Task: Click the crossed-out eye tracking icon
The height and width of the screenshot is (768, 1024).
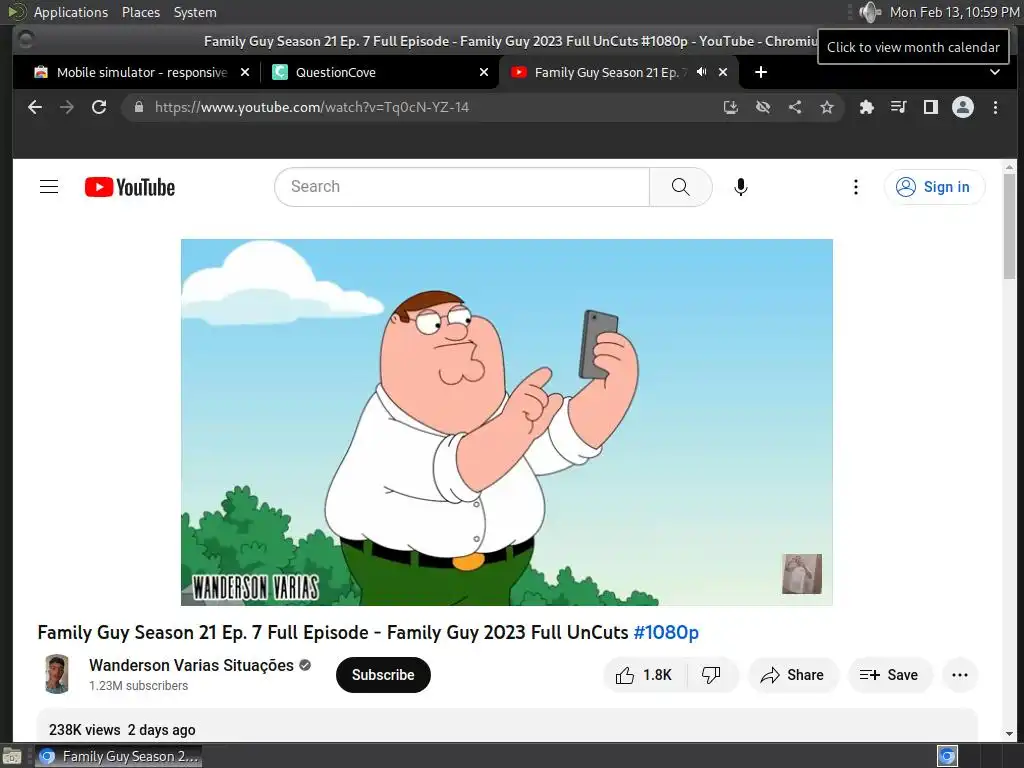Action: [763, 107]
